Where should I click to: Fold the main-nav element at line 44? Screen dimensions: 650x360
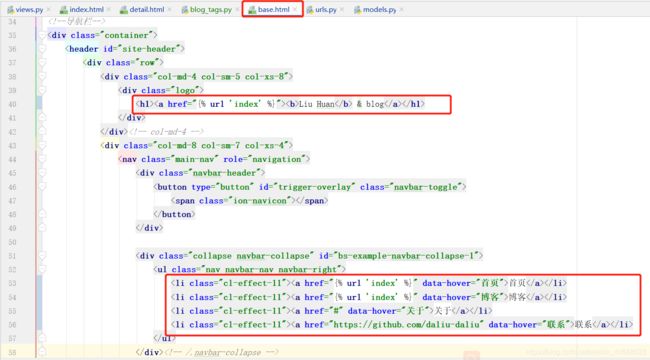pos(42,159)
